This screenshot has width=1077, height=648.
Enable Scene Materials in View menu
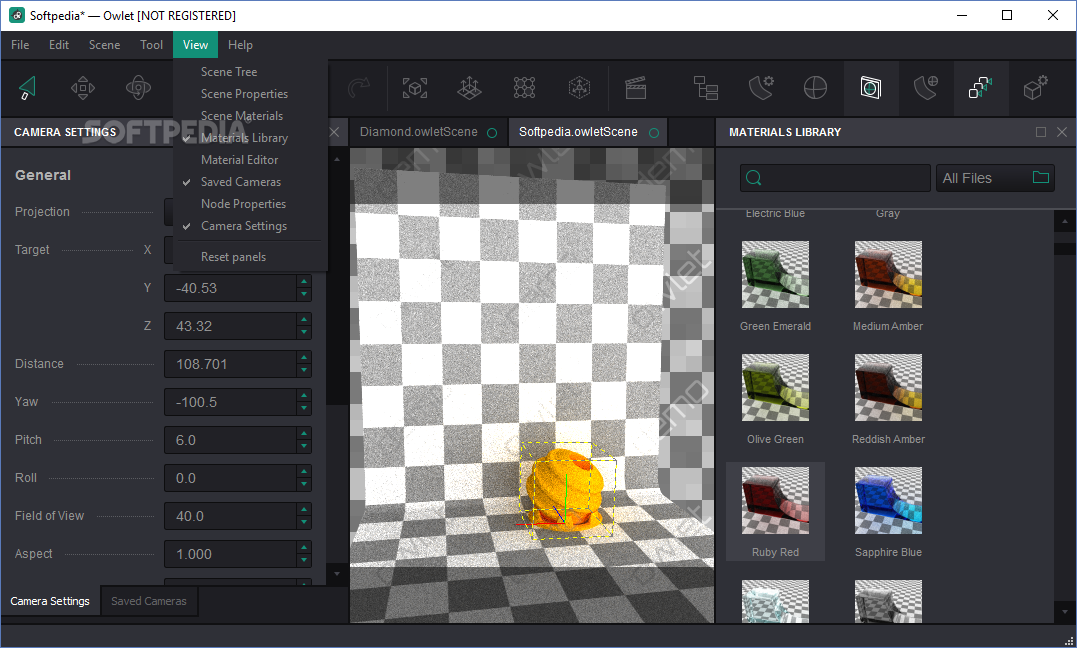250,115
